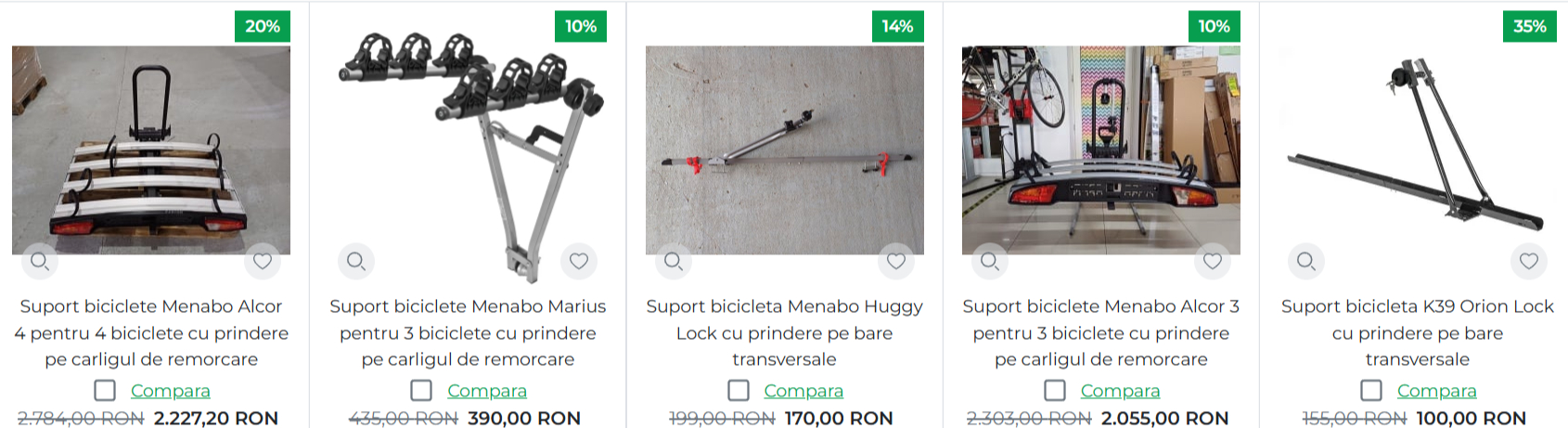Click the Menabo Alcor 3 product photo
The image size is (1568, 428).
point(1100,149)
